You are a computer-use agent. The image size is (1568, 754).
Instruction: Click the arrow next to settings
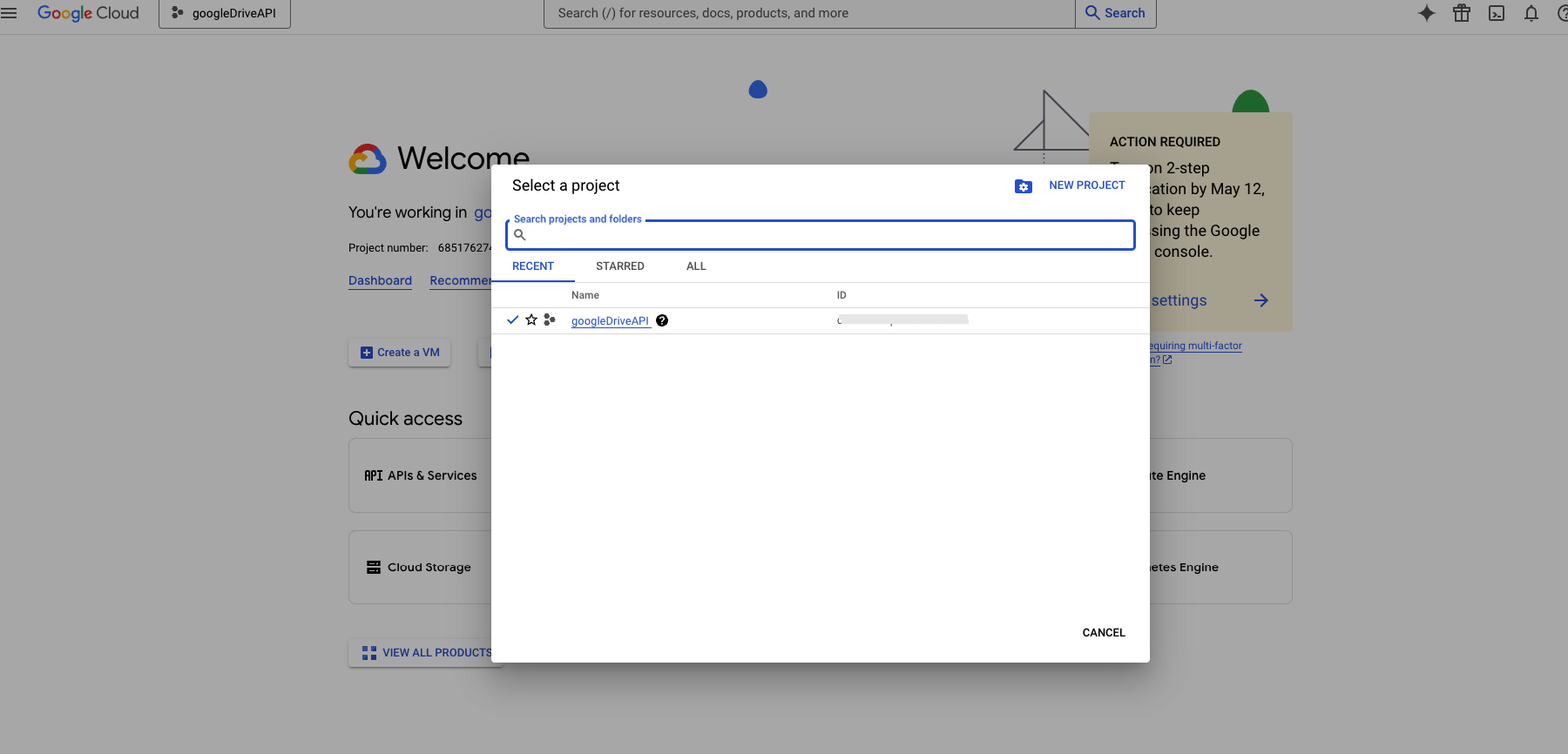click(x=1261, y=300)
